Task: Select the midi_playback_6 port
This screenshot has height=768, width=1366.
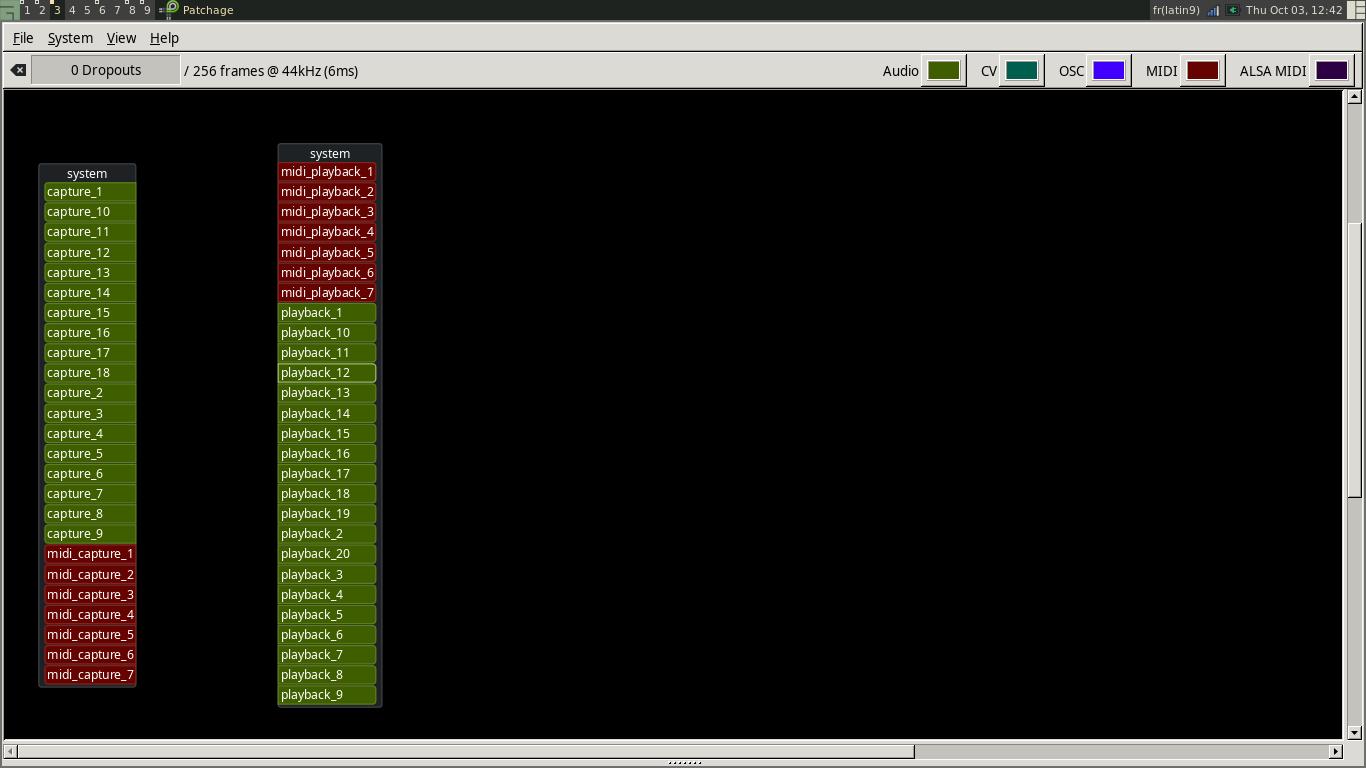Action: tap(327, 272)
